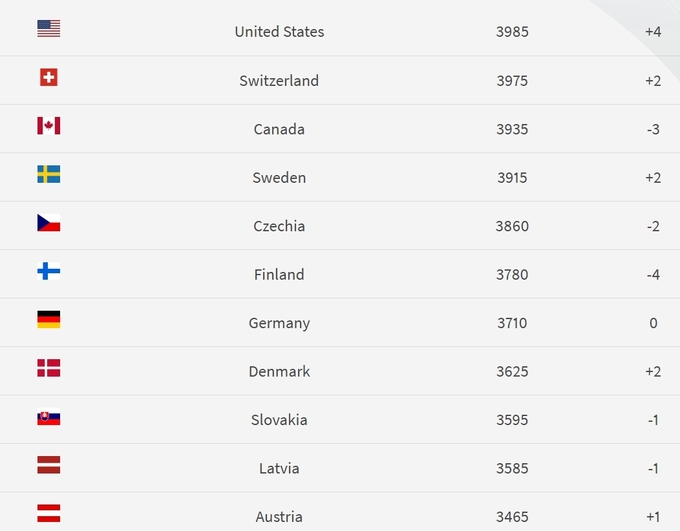Click Finland's 3780 points value

[x=512, y=275]
